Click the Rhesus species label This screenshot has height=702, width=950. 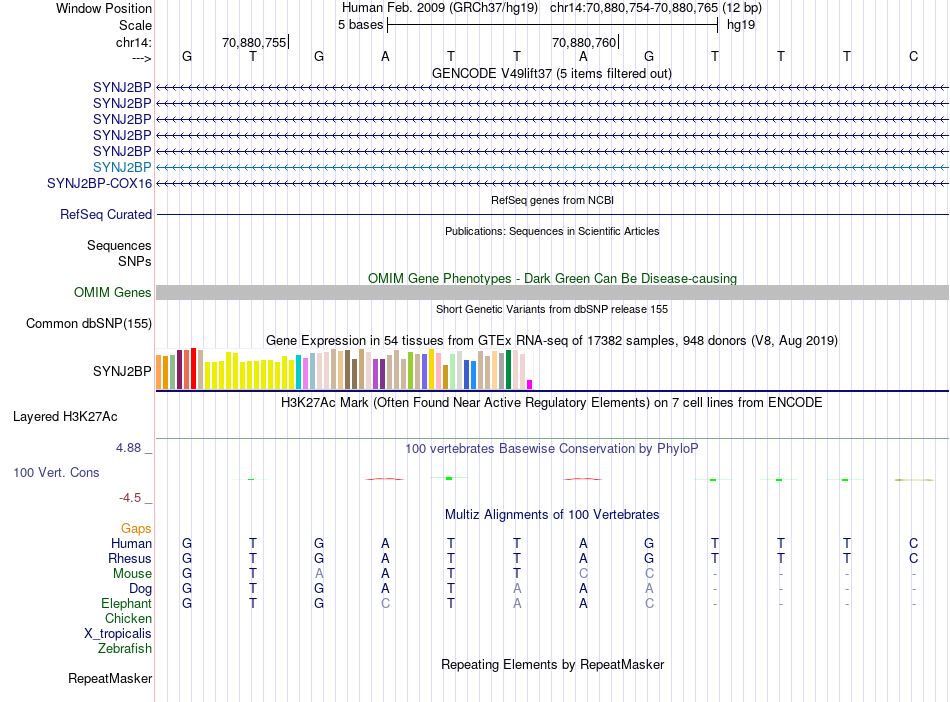pyautogui.click(x=130, y=558)
